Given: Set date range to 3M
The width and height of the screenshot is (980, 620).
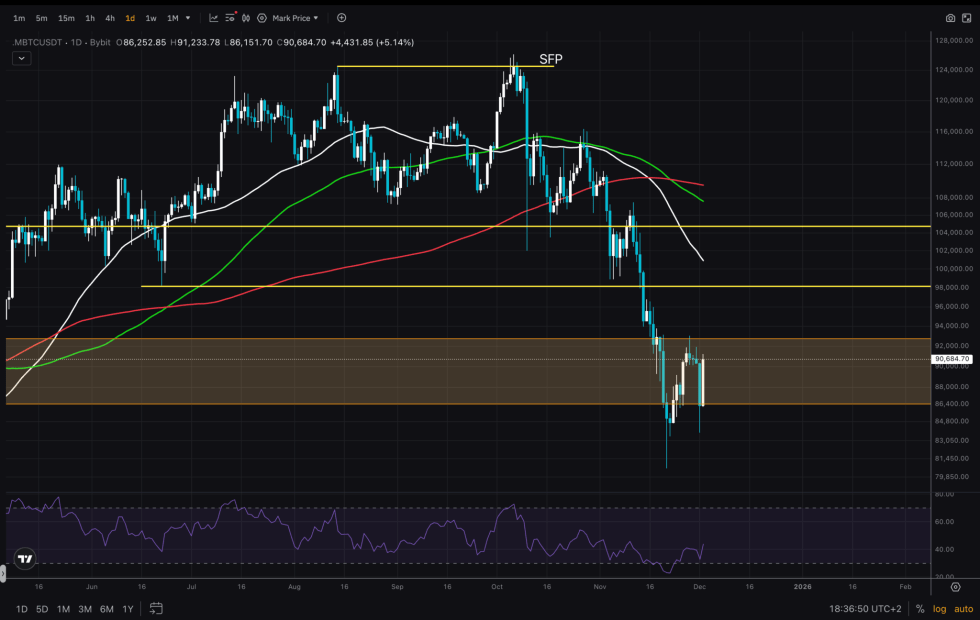Looking at the screenshot, I should pyautogui.click(x=85, y=608).
